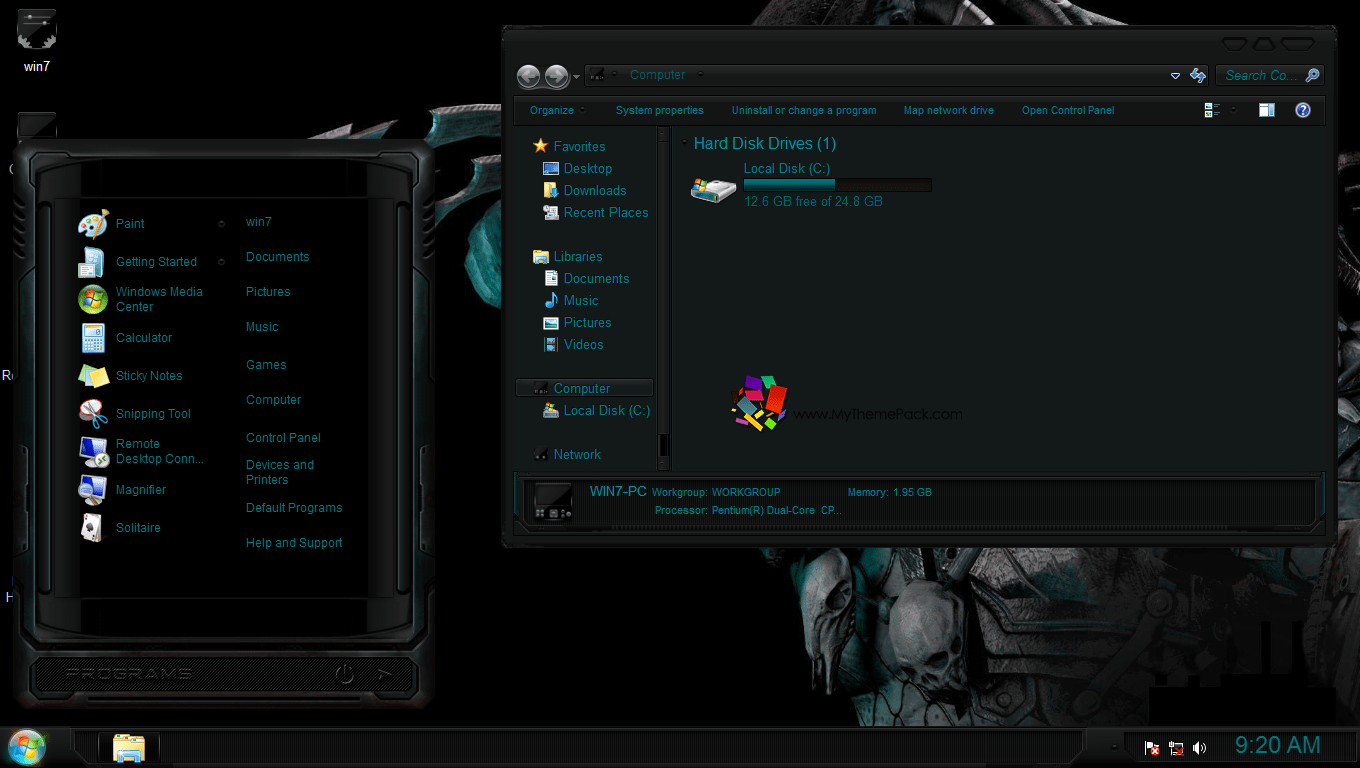
Task: Open Devices and Printers in Start menu
Action: [x=280, y=472]
